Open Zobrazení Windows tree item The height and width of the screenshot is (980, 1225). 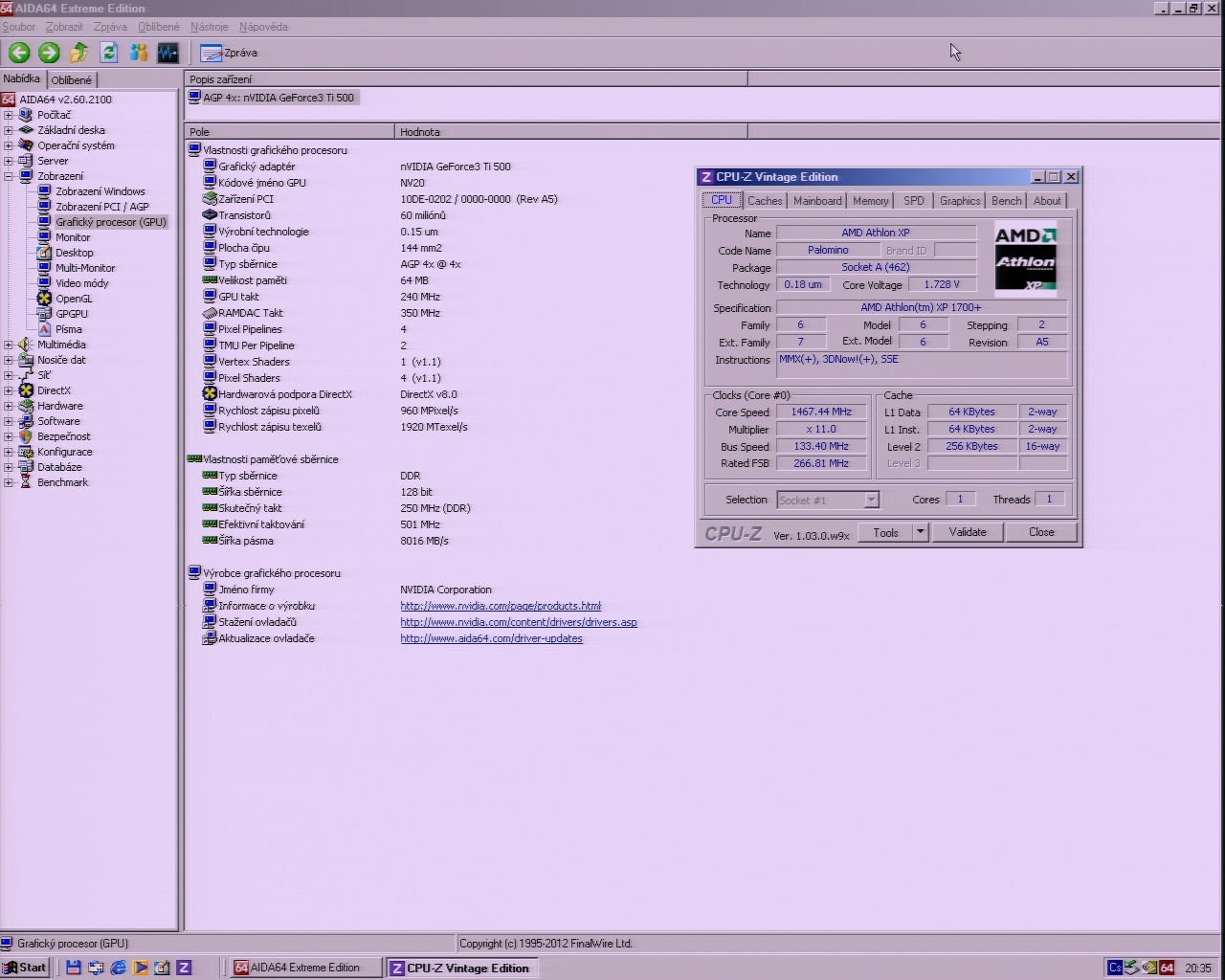(x=100, y=191)
